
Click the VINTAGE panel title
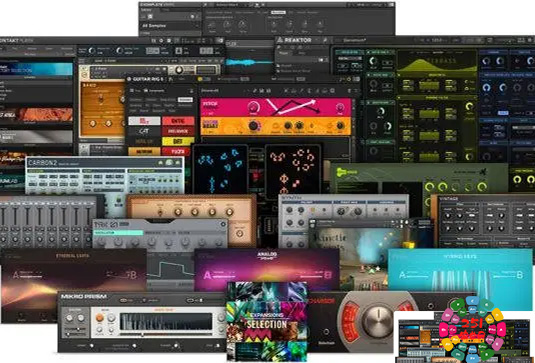[x=449, y=198]
